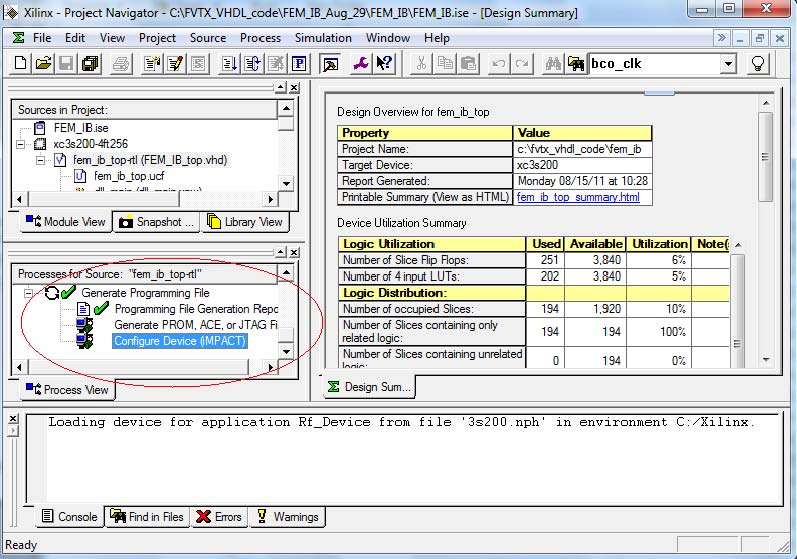Click the purple wrench toolbar icon
This screenshot has width=797, height=559.
360,64
